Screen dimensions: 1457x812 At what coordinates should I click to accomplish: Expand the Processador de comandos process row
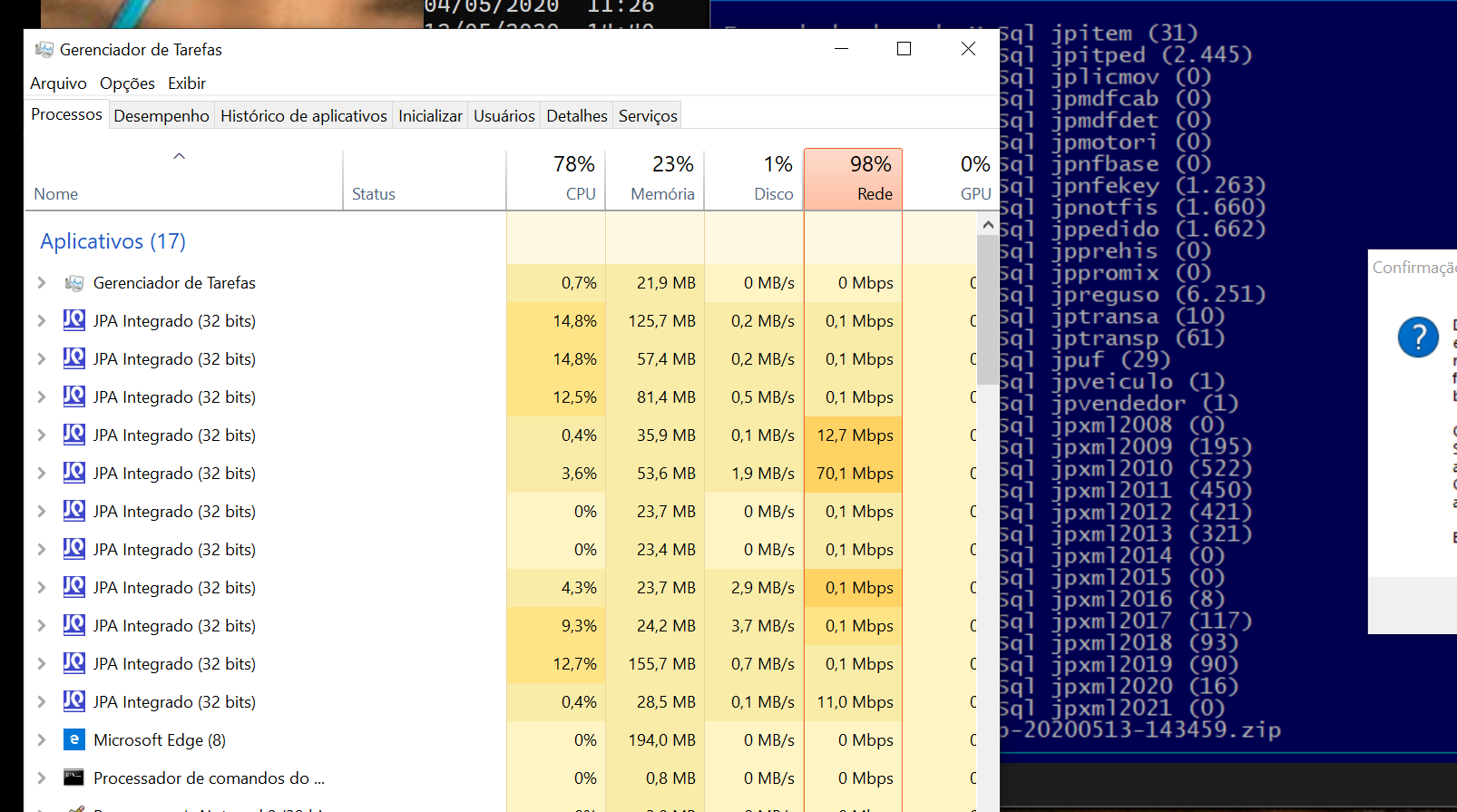[42, 778]
